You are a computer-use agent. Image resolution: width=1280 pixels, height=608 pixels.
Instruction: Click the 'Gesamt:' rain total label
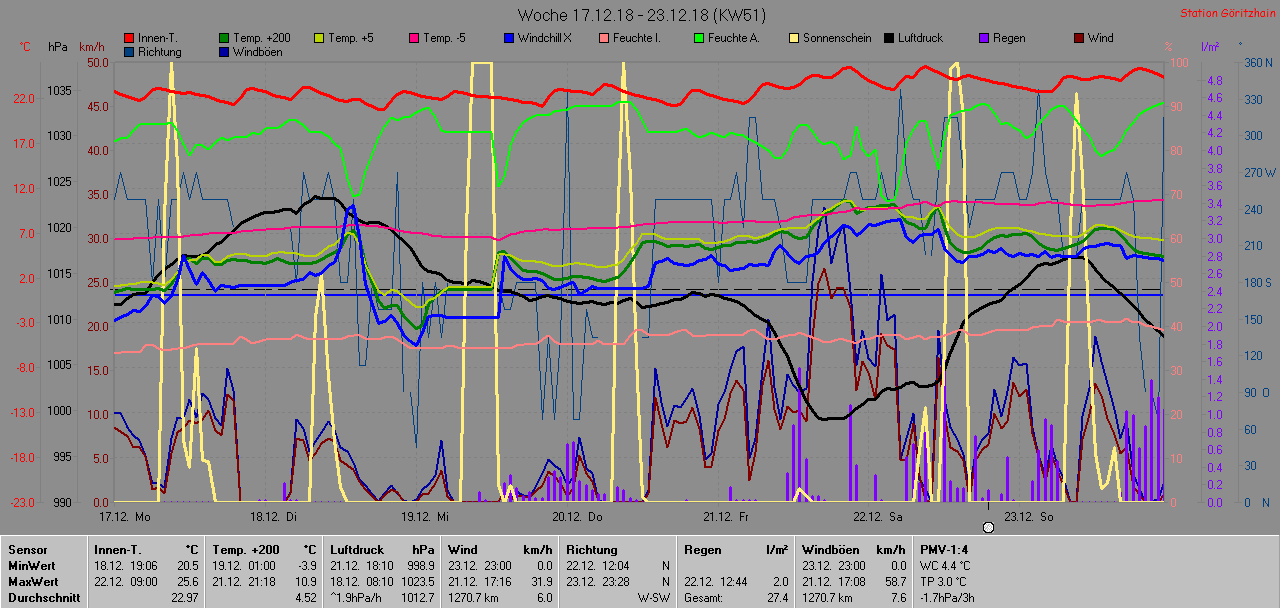[703, 597]
